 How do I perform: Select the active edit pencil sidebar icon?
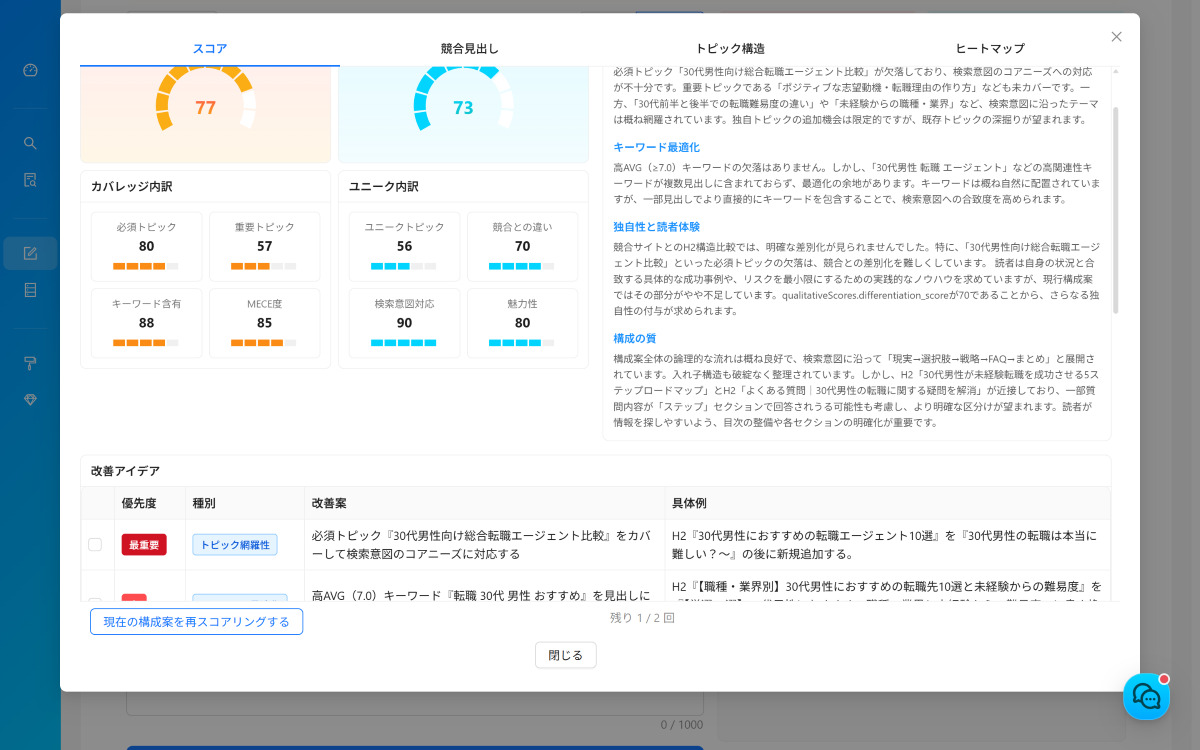(x=30, y=253)
